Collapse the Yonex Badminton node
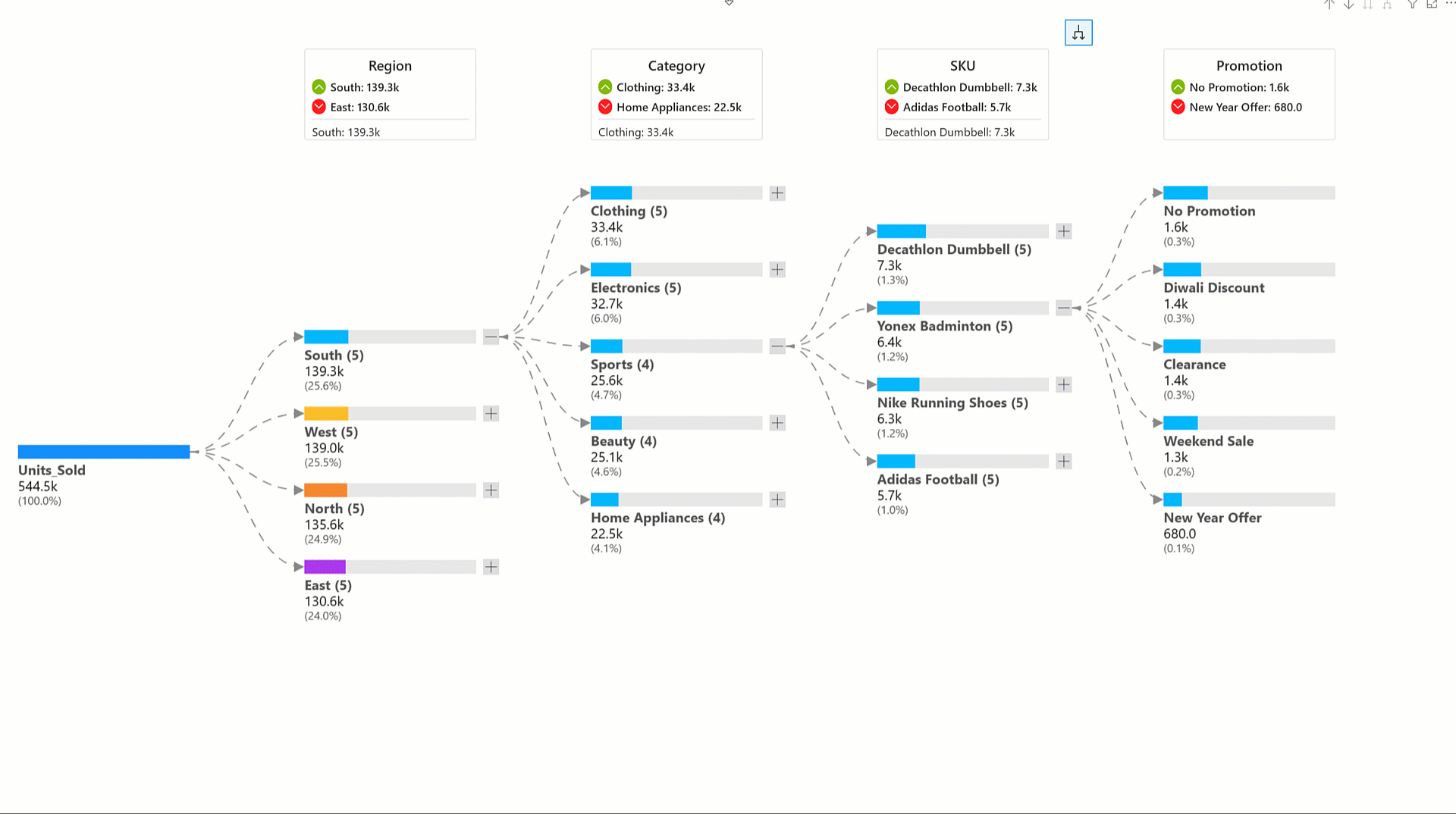This screenshot has height=814, width=1456. [x=1064, y=308]
